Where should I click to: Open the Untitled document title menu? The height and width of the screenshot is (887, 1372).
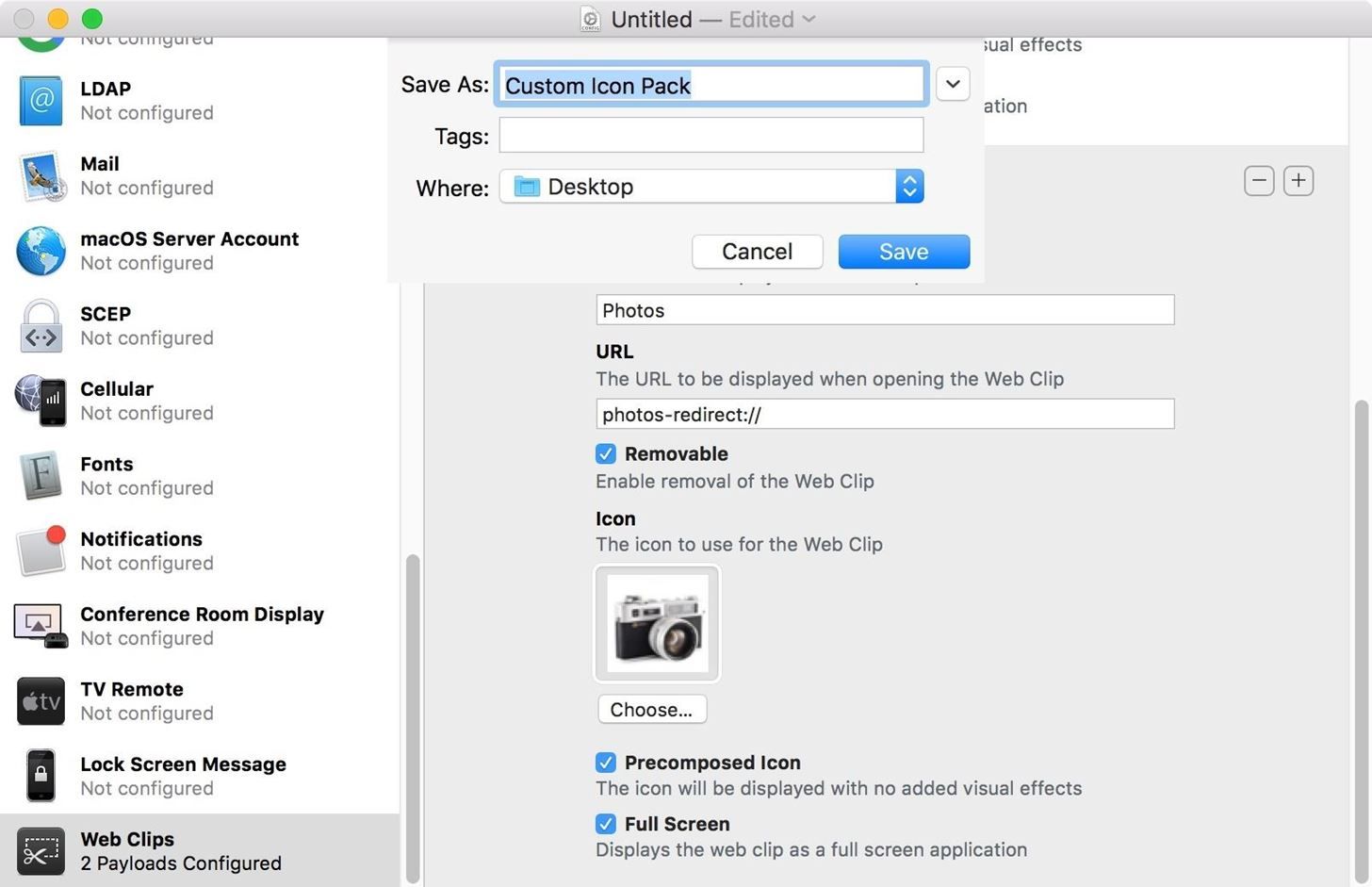point(697,19)
